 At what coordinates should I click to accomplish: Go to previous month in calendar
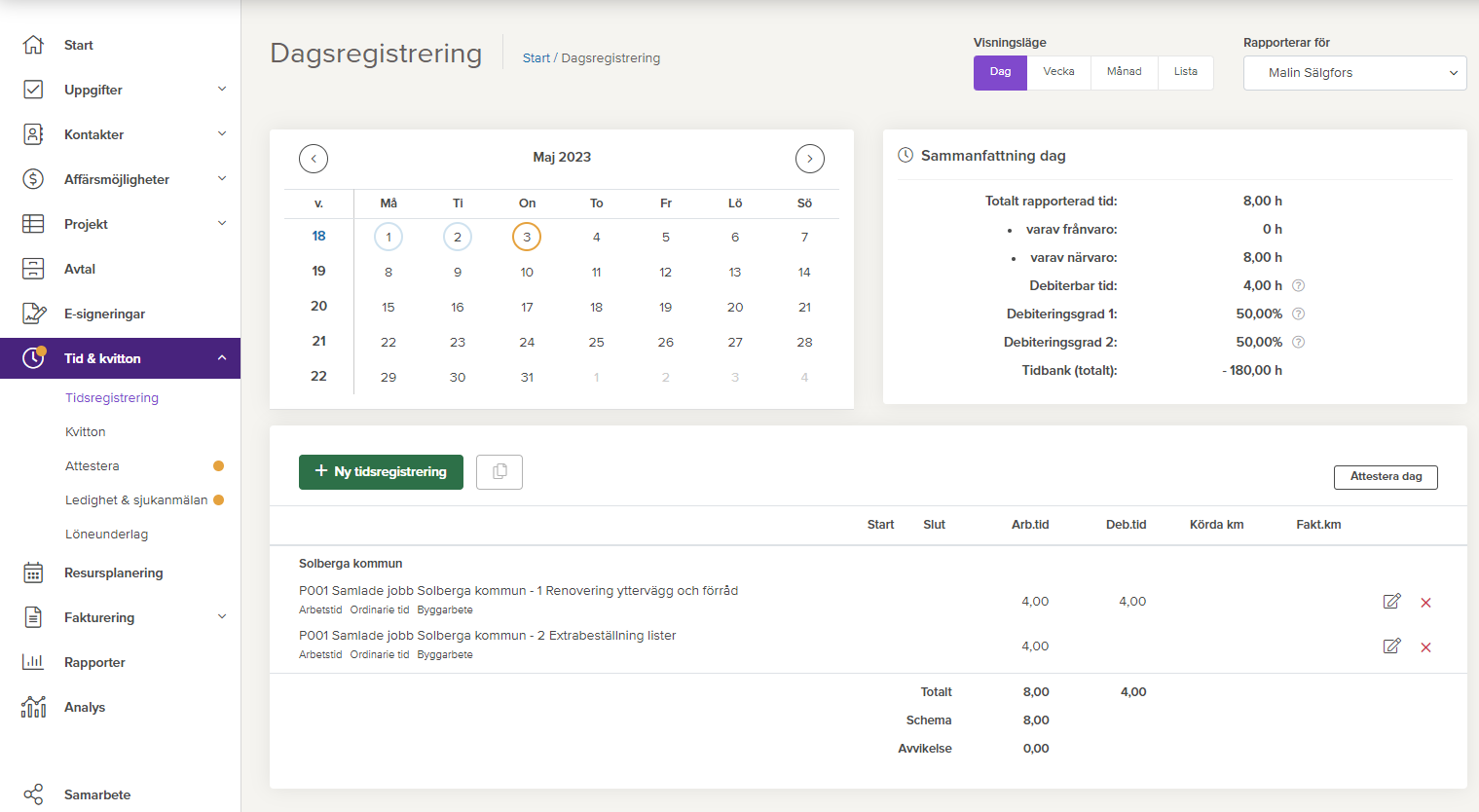coord(314,159)
